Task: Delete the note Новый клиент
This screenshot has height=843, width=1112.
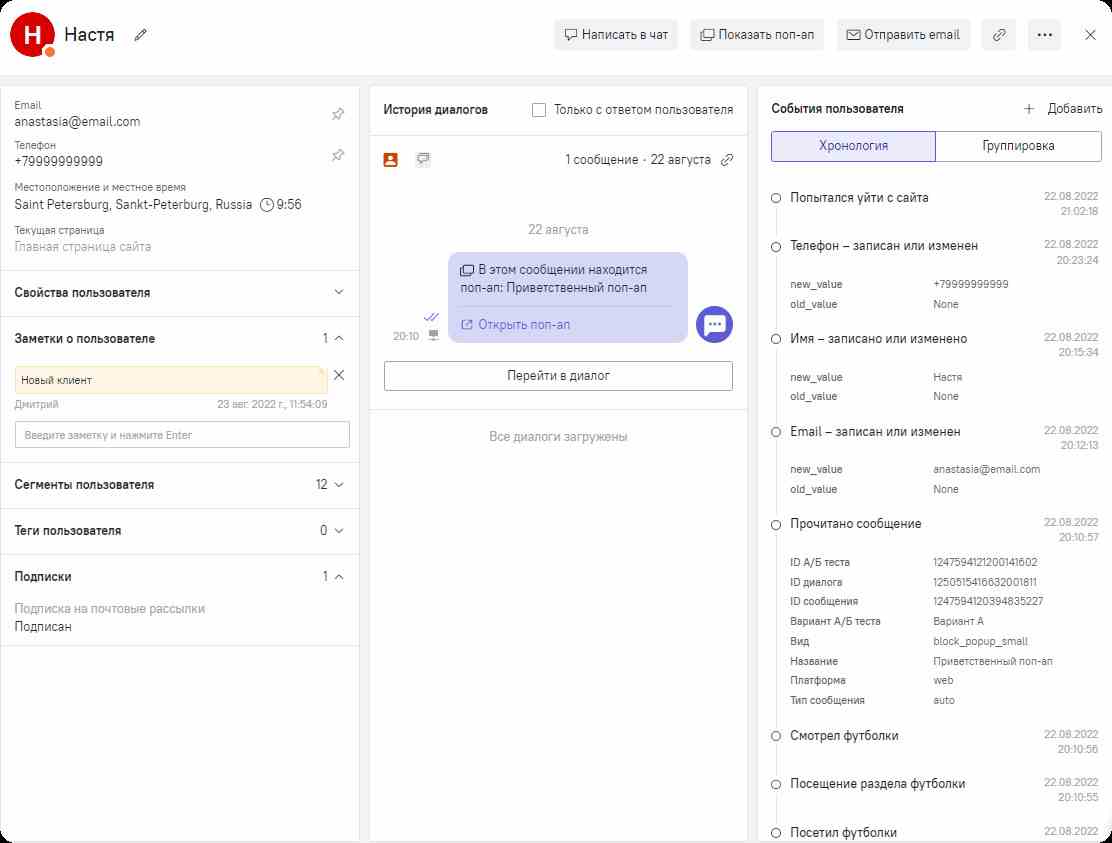Action: coord(339,375)
